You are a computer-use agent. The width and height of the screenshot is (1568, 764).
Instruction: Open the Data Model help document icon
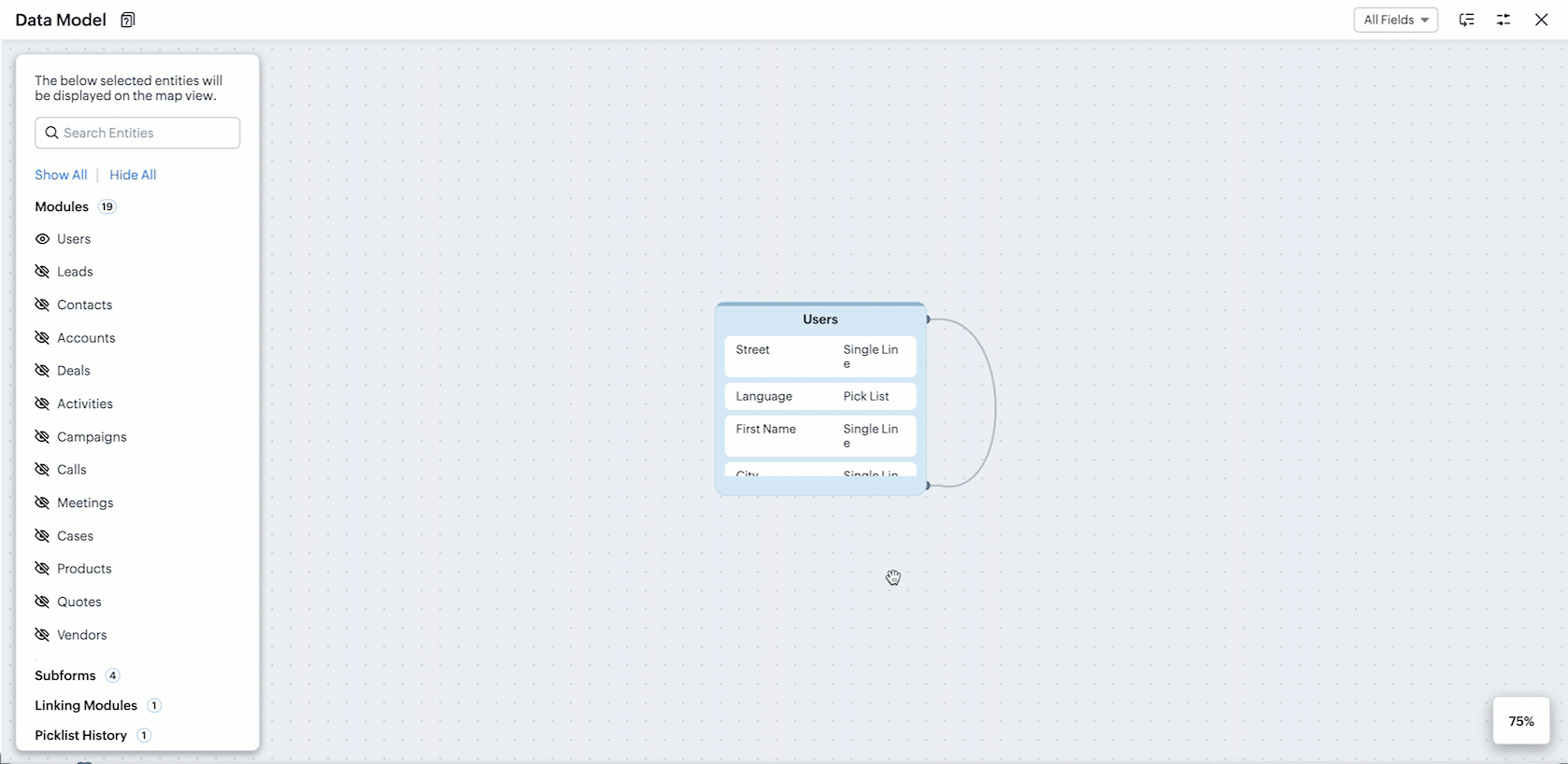click(128, 20)
